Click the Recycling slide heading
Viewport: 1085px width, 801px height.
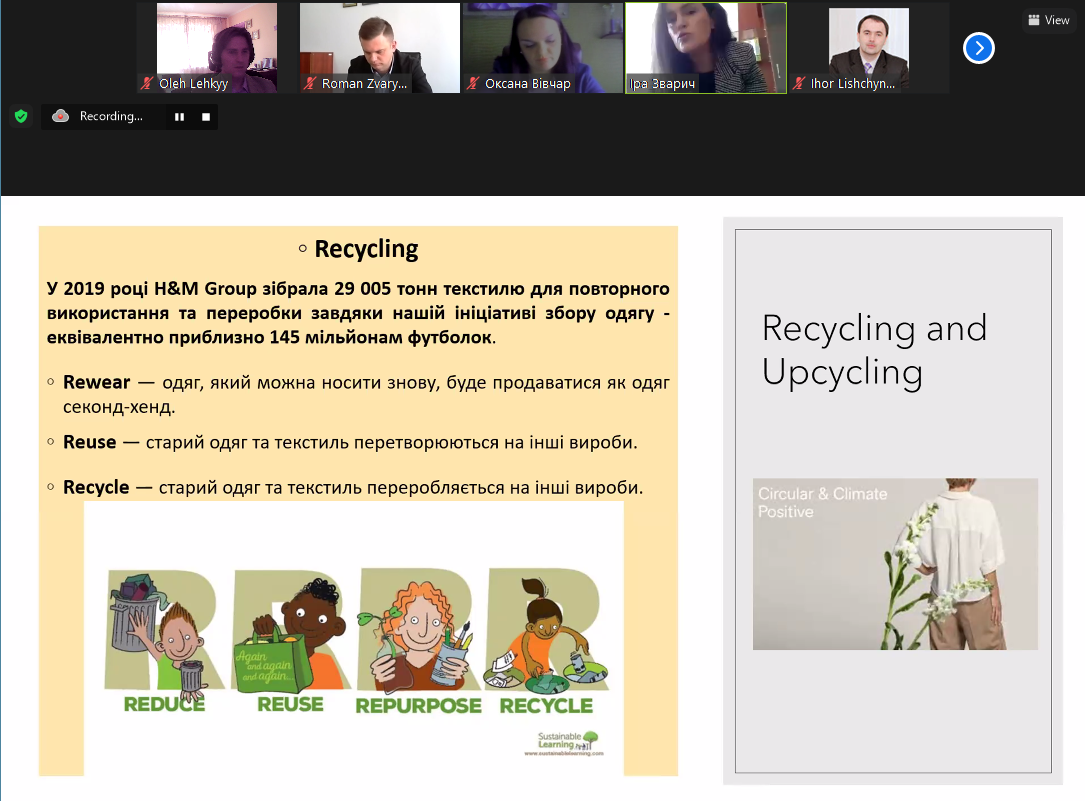366,248
